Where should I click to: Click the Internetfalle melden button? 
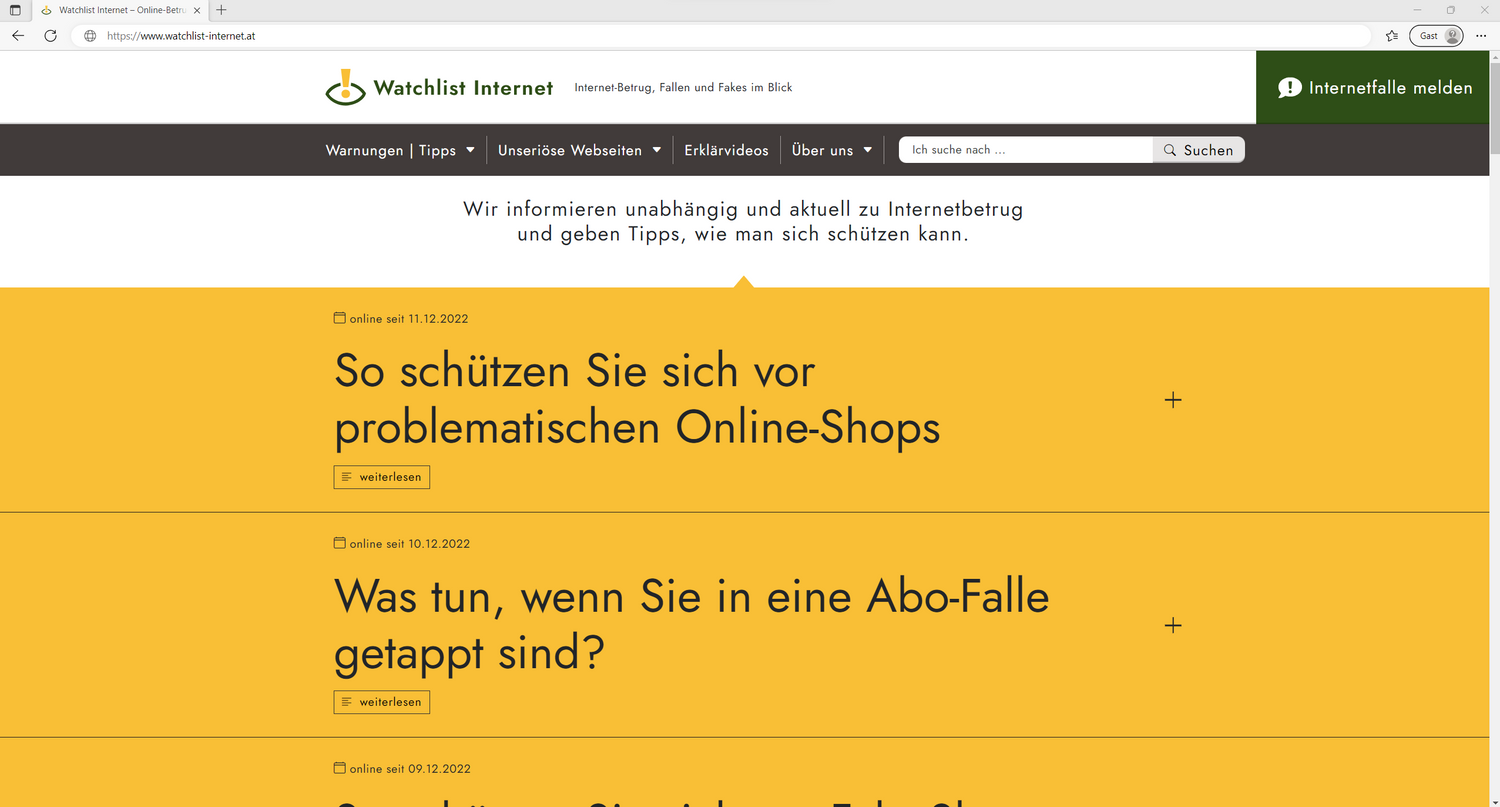[1372, 87]
